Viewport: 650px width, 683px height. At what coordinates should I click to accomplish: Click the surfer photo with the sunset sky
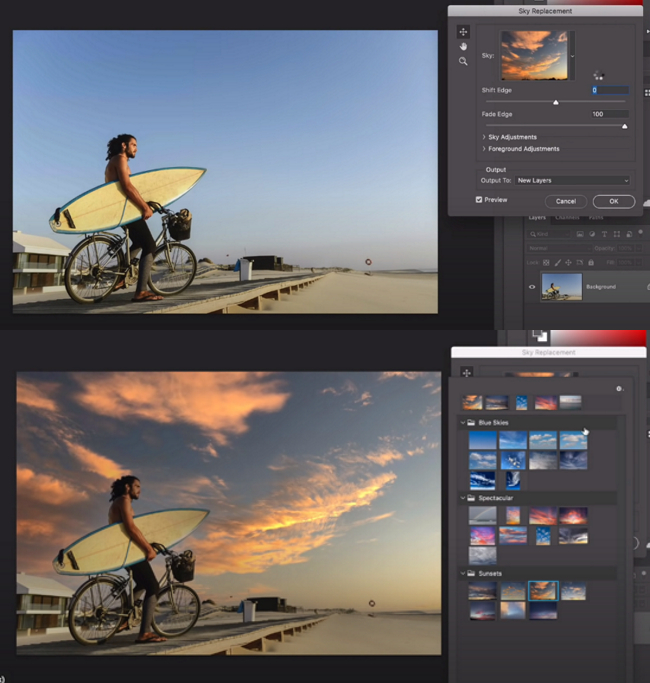[229, 513]
